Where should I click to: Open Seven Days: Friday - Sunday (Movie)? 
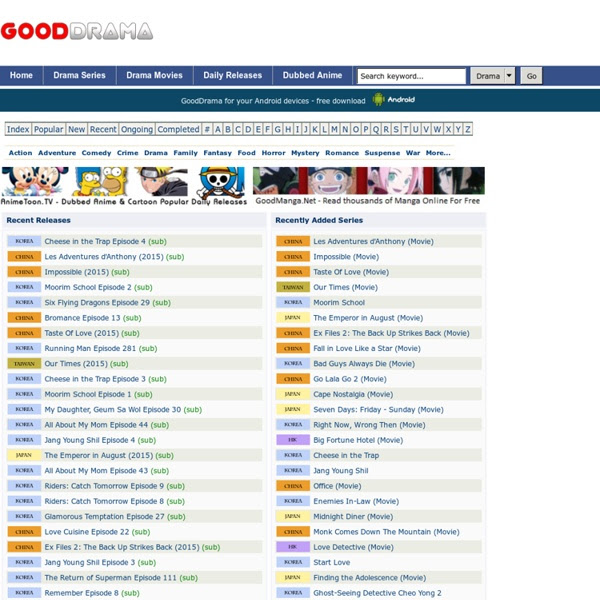[x=378, y=409]
